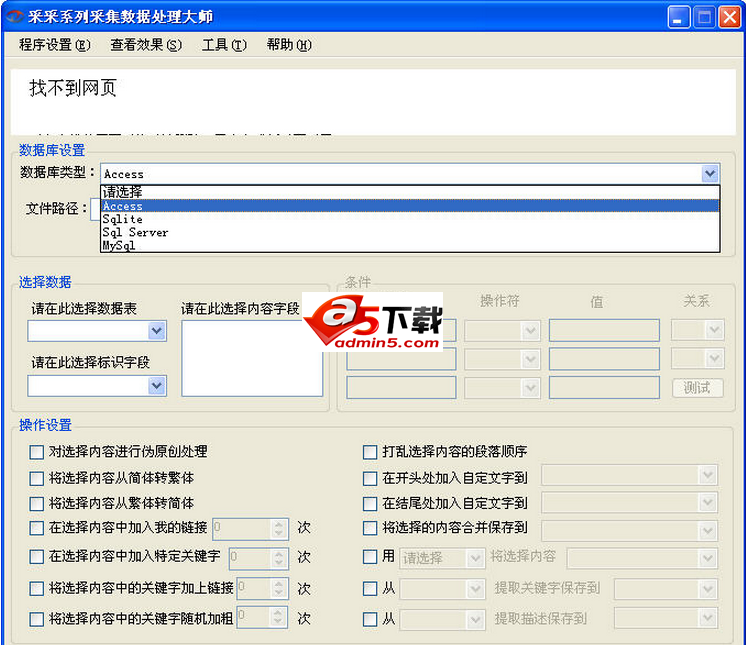
Task: Check 在开头处加入自定文字到
Action: (x=370, y=478)
